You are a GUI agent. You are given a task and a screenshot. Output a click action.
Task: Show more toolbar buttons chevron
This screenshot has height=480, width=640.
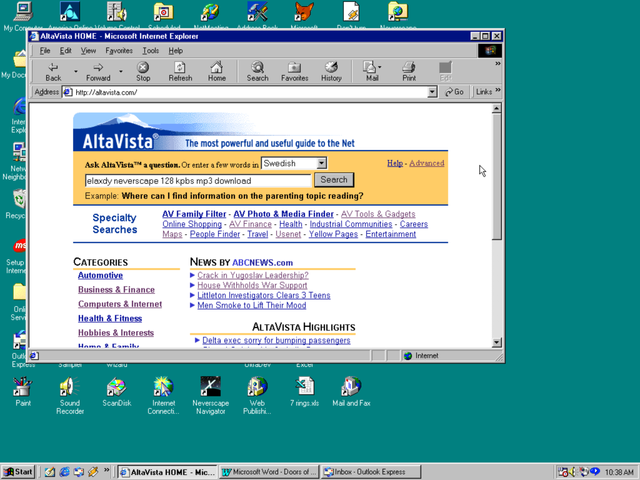498,64
